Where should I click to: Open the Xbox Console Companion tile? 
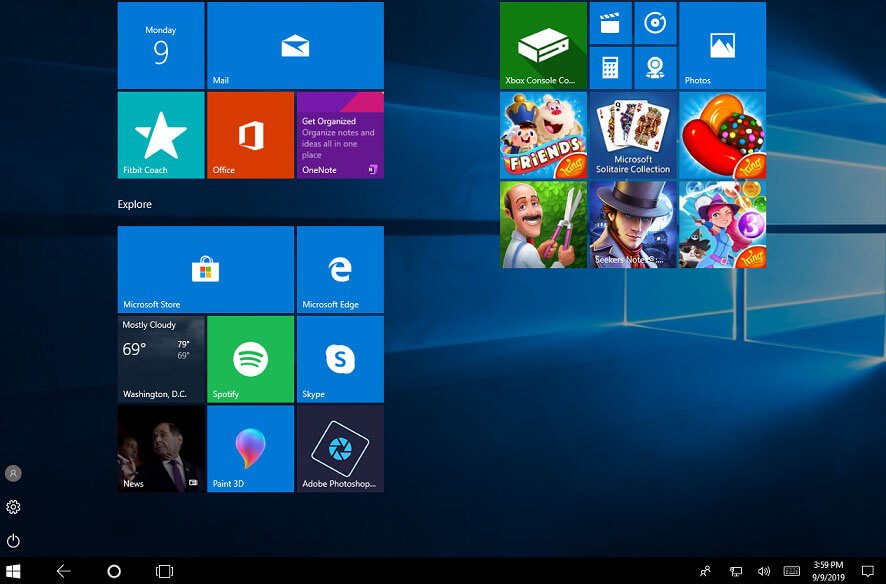543,46
